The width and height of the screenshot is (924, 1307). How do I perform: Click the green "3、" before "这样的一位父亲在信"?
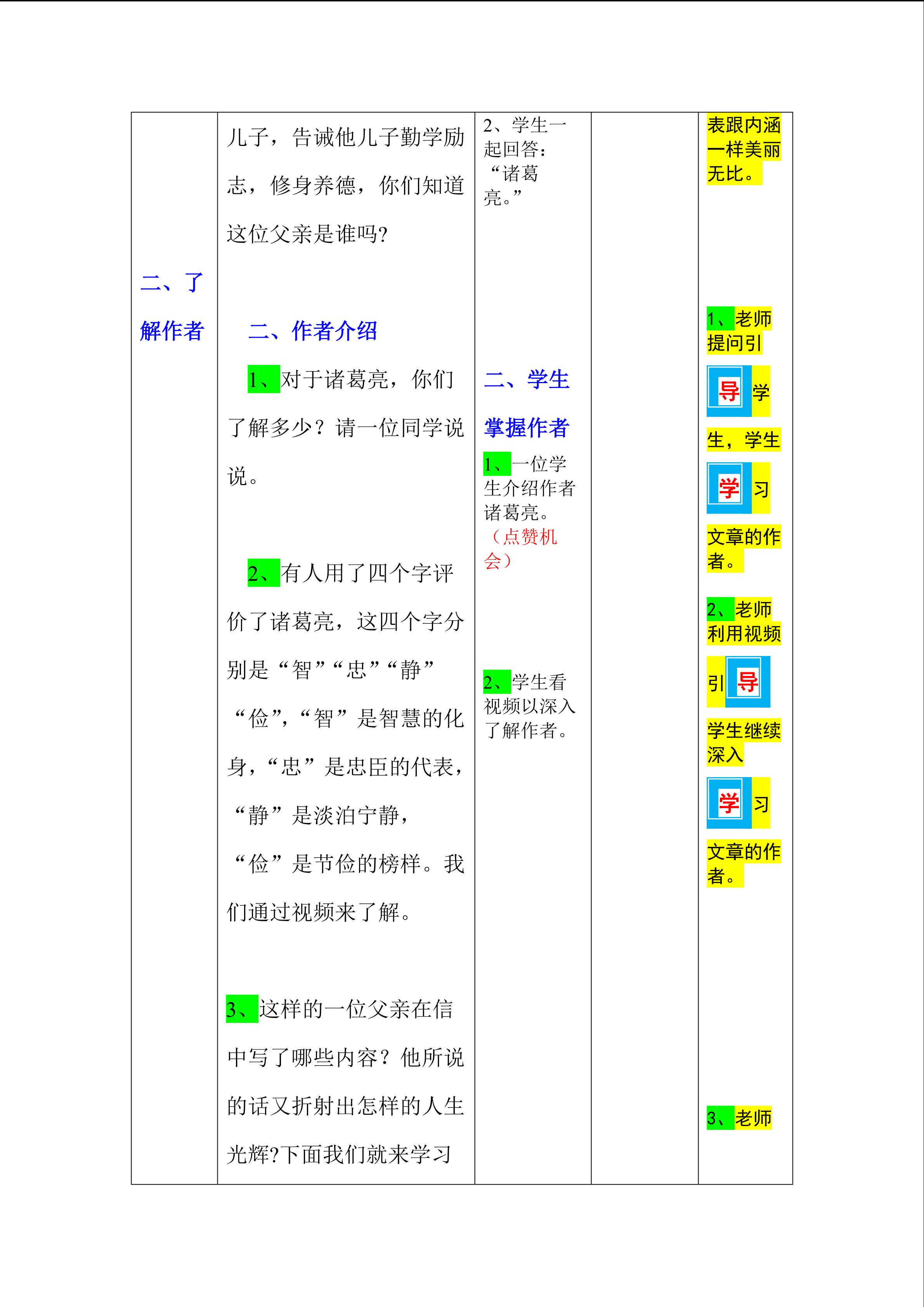pos(242,1009)
